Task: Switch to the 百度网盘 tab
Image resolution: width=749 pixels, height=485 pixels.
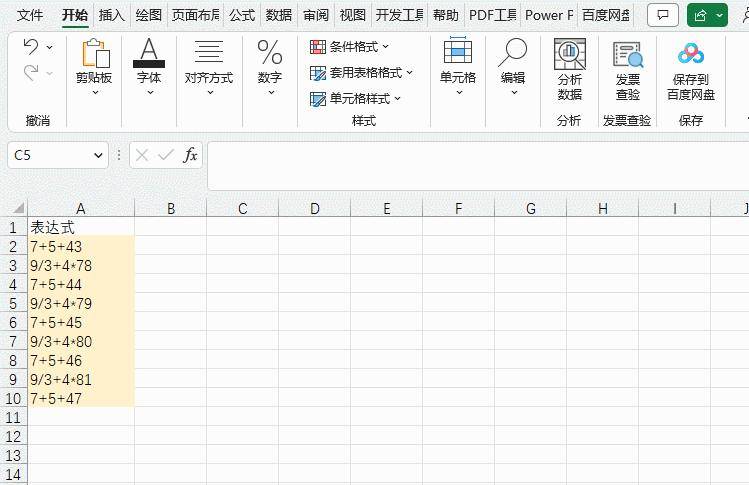Action: coord(606,15)
